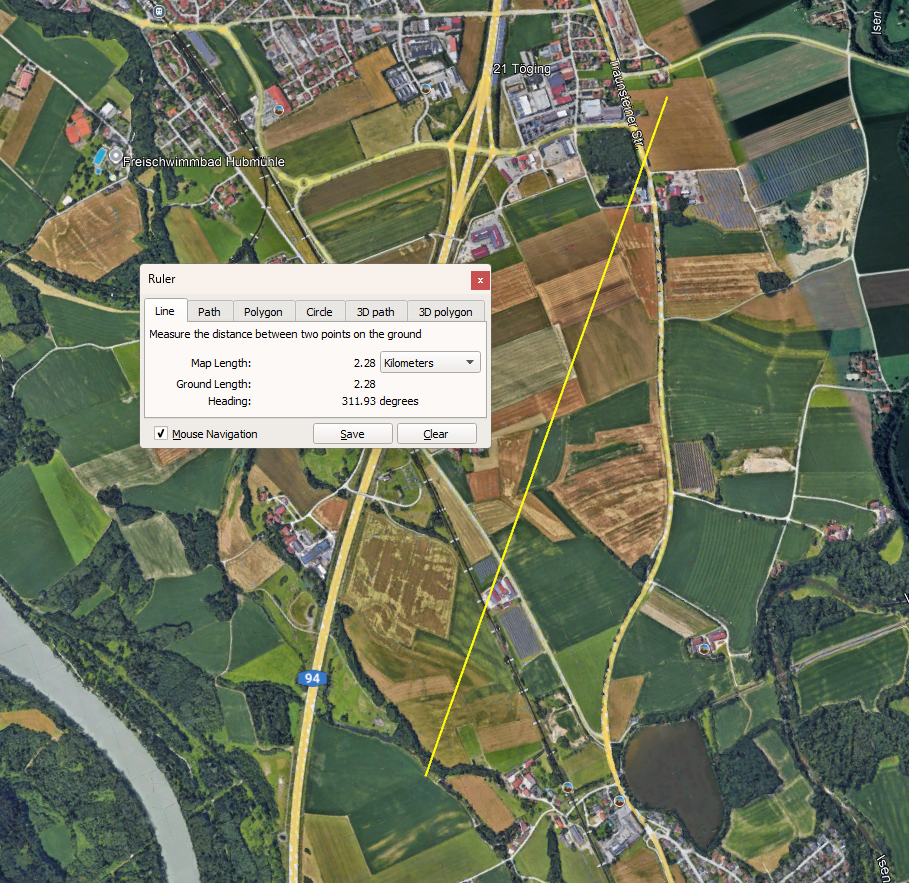Switch to the 3D polygon tab
The width and height of the screenshot is (909, 883).
pyautogui.click(x=445, y=312)
